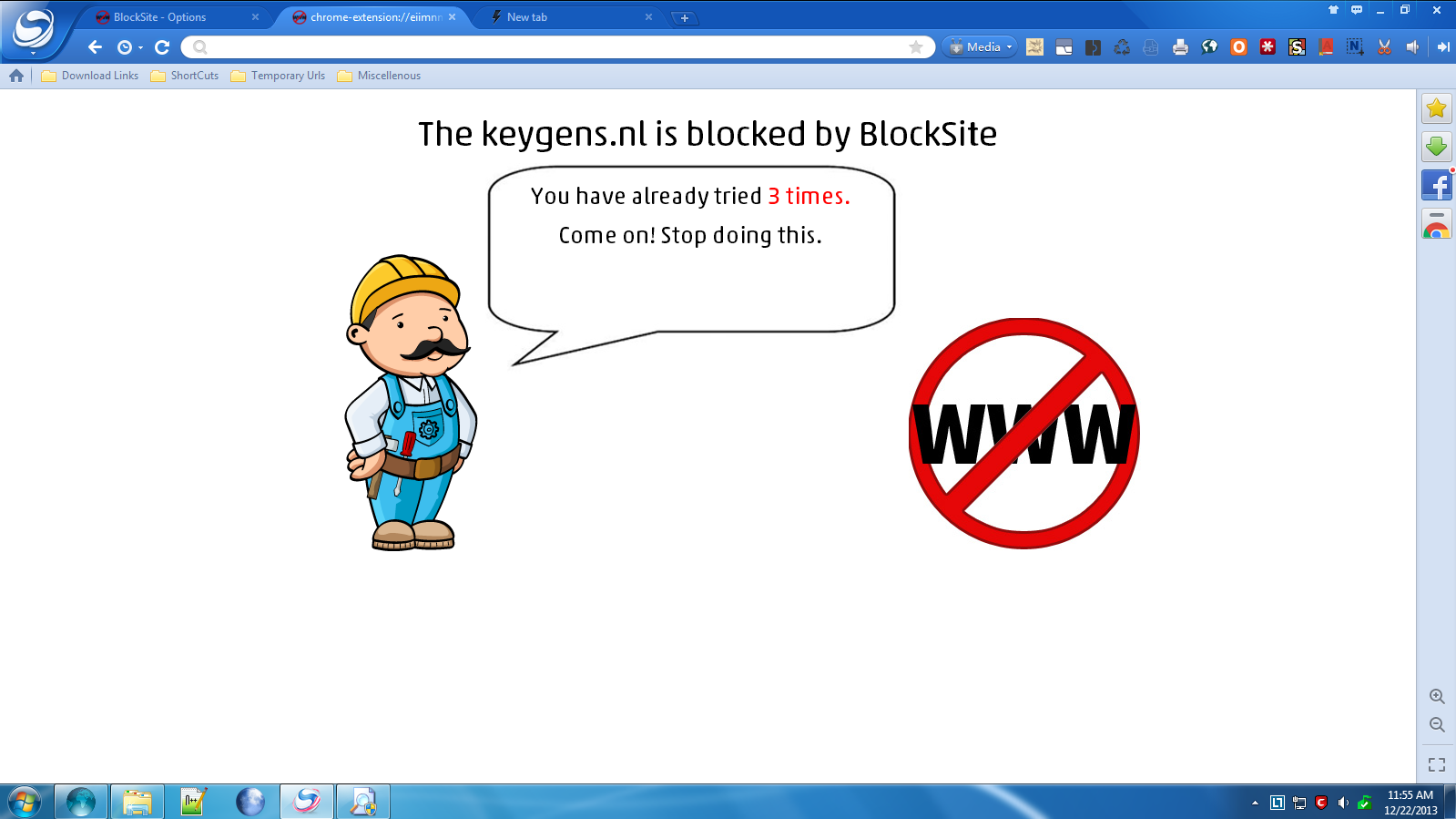Bookmark this page with the star in the address bar

point(916,46)
